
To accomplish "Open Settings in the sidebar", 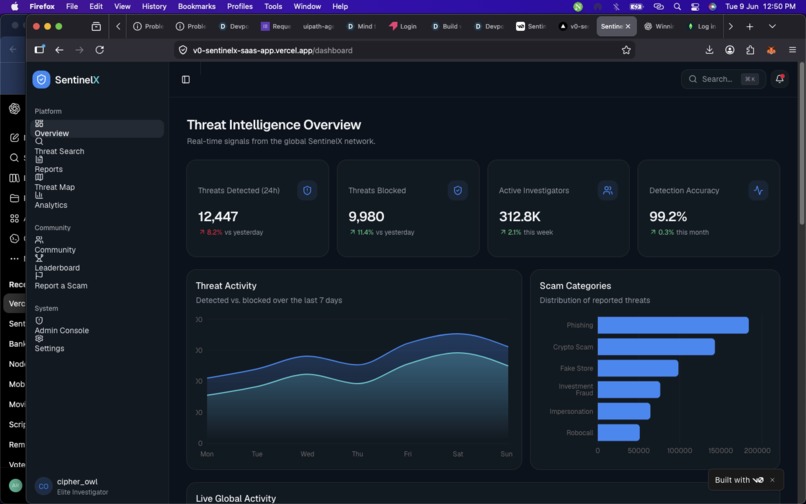I will click(x=99, y=344).
